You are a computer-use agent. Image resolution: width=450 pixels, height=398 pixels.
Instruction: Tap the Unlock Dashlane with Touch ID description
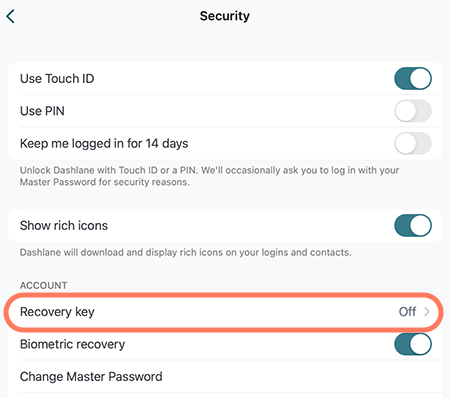[209, 176]
